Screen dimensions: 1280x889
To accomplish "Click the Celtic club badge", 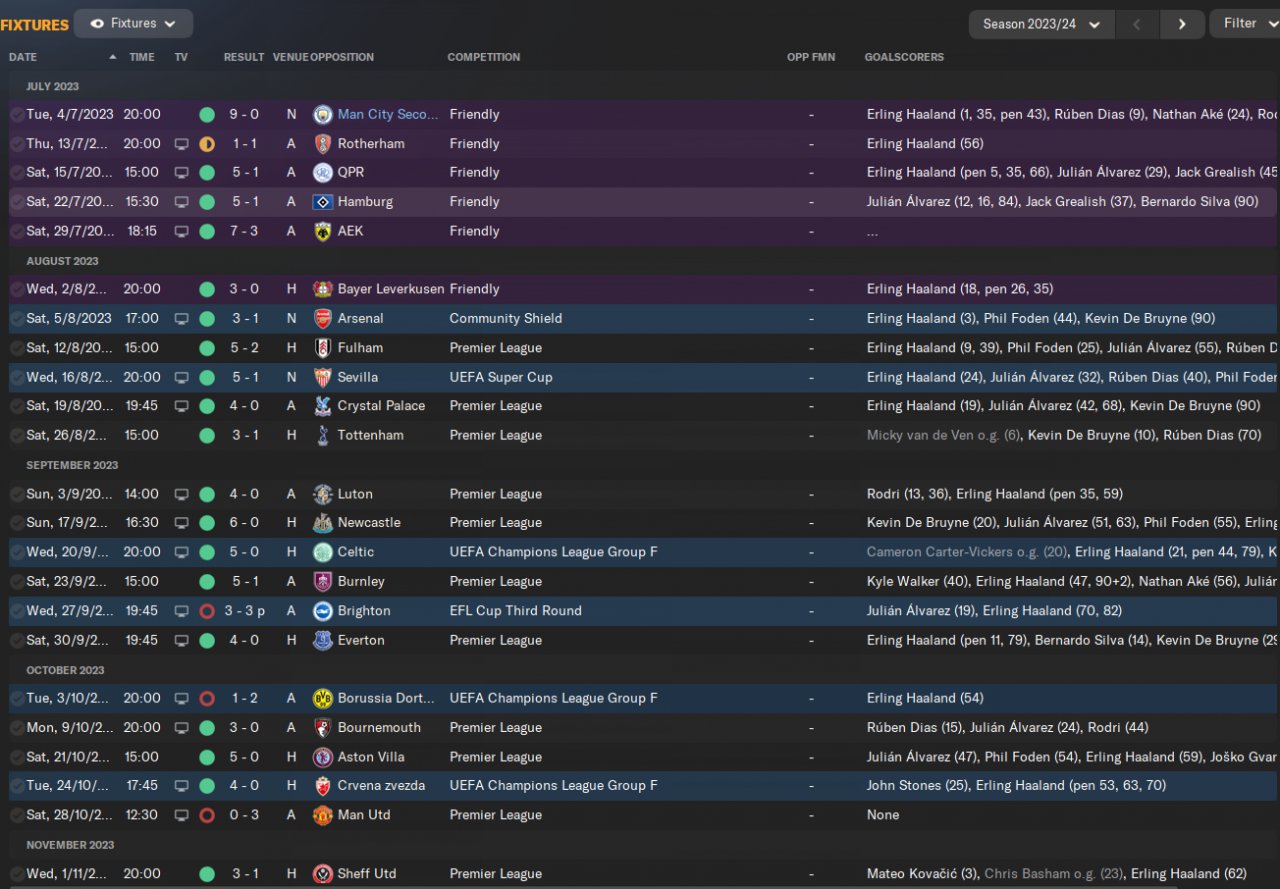I will tap(322, 553).
